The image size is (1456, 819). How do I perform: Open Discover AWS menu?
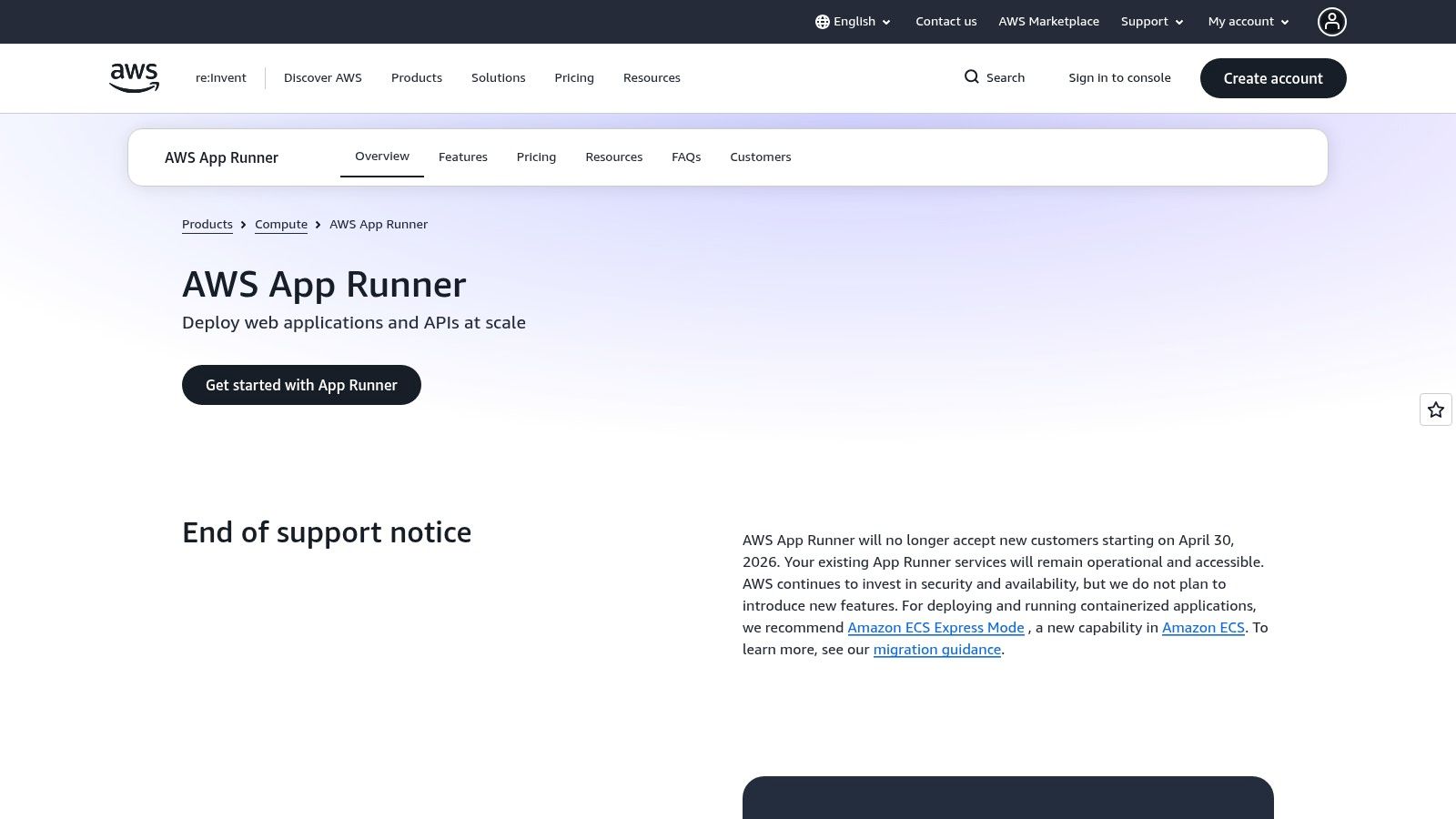[323, 78]
